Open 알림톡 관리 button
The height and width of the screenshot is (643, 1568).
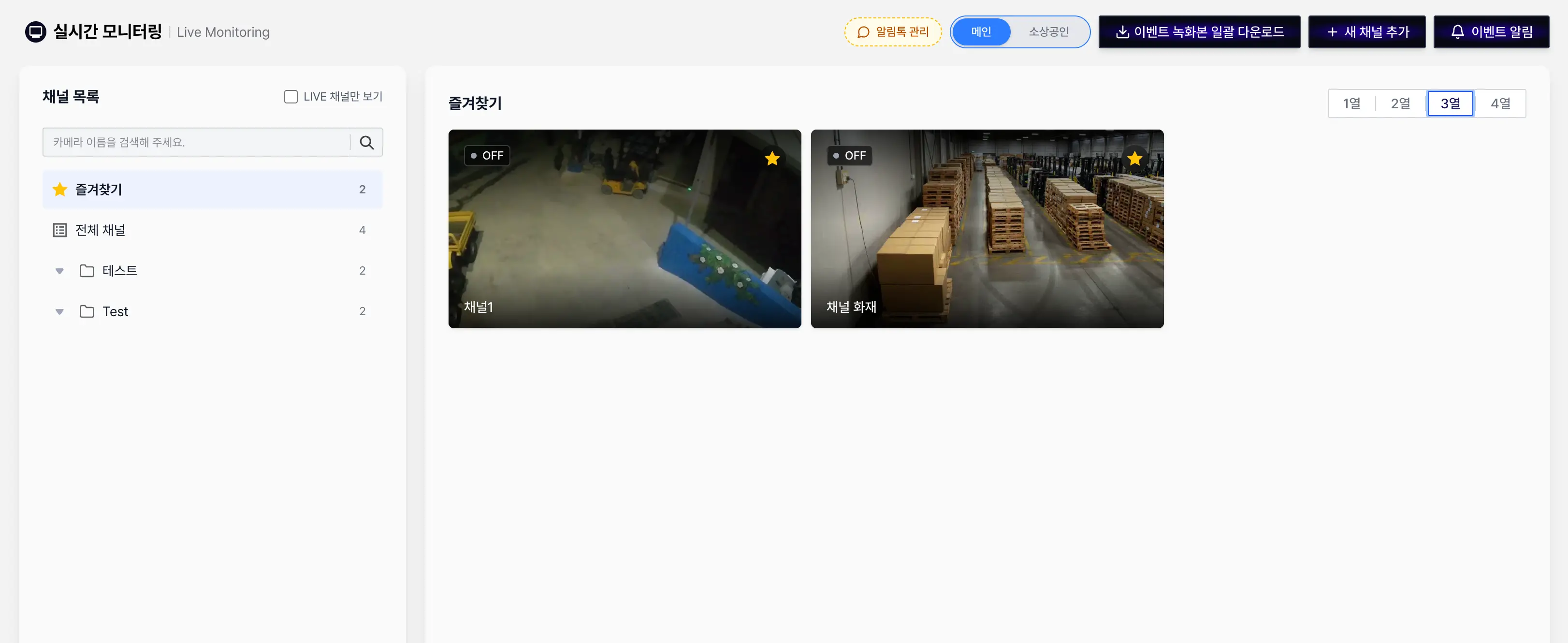(x=892, y=31)
